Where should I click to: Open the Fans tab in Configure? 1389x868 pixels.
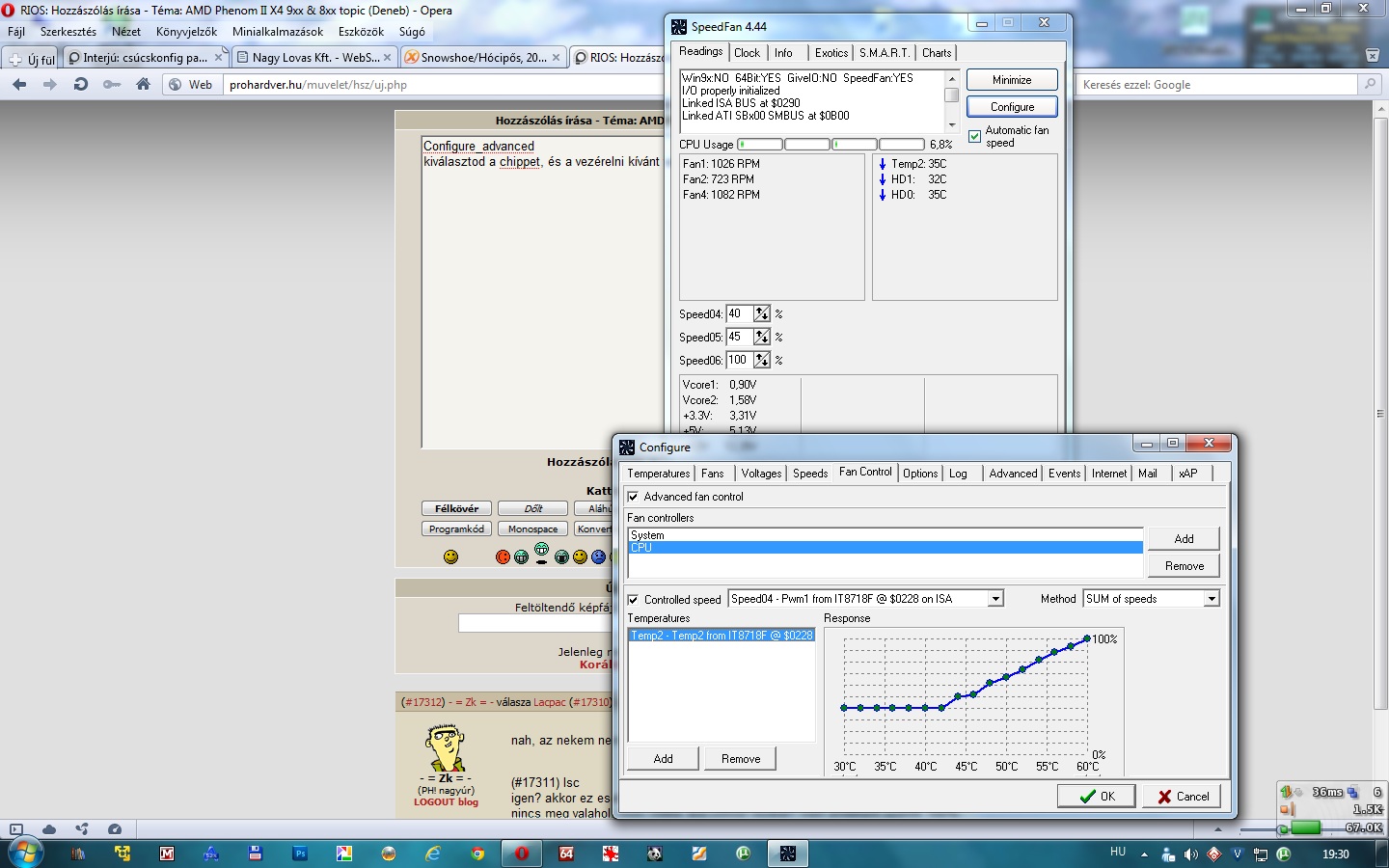[x=713, y=474]
